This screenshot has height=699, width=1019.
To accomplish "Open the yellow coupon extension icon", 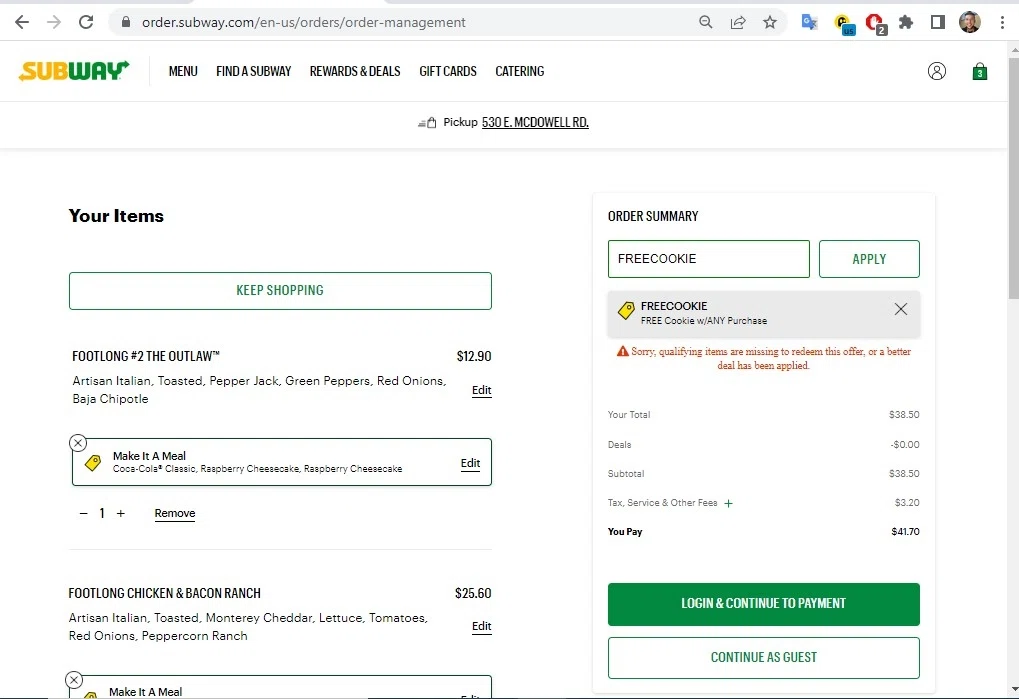I will (843, 23).
